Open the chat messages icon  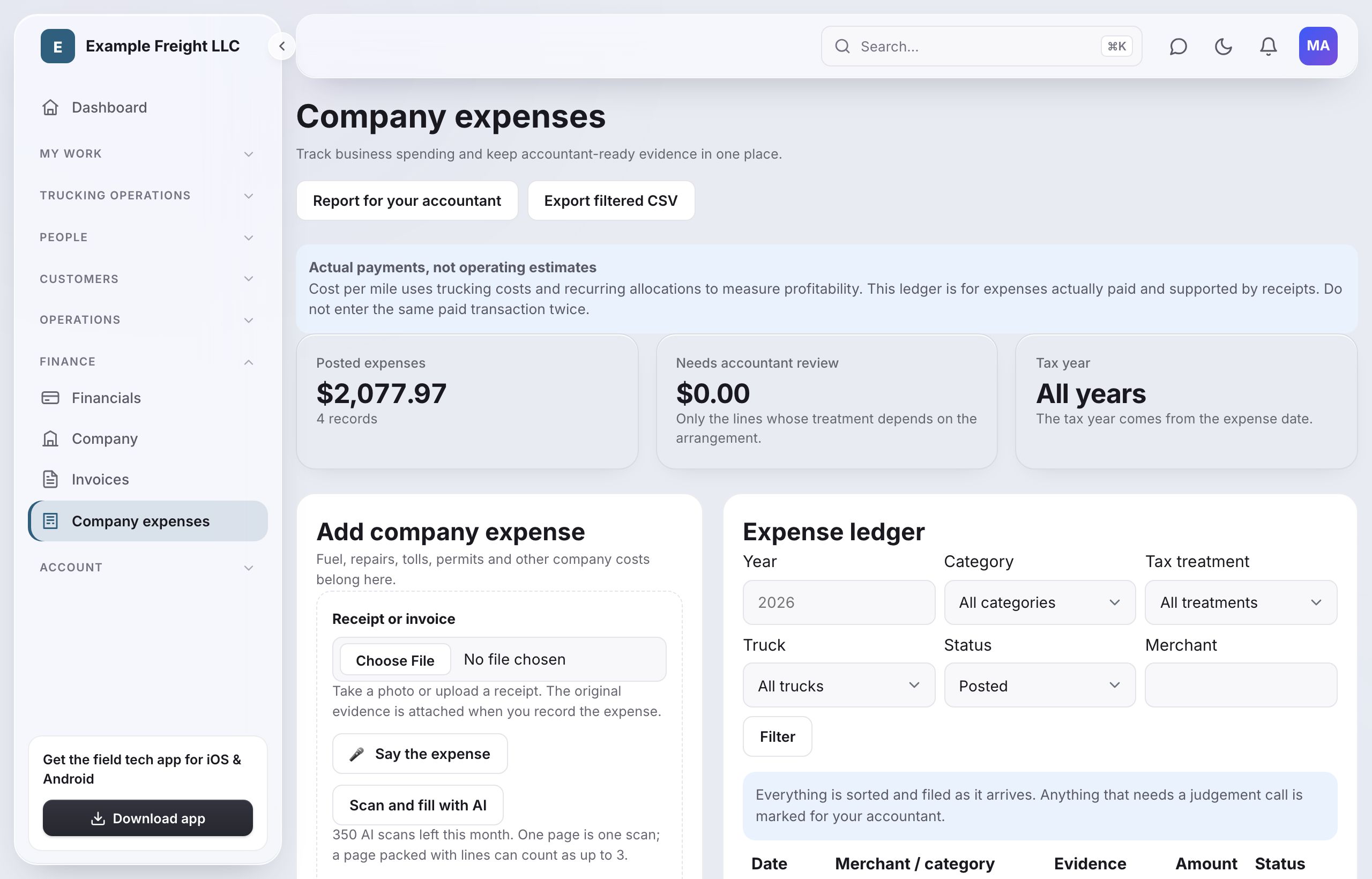click(1178, 46)
